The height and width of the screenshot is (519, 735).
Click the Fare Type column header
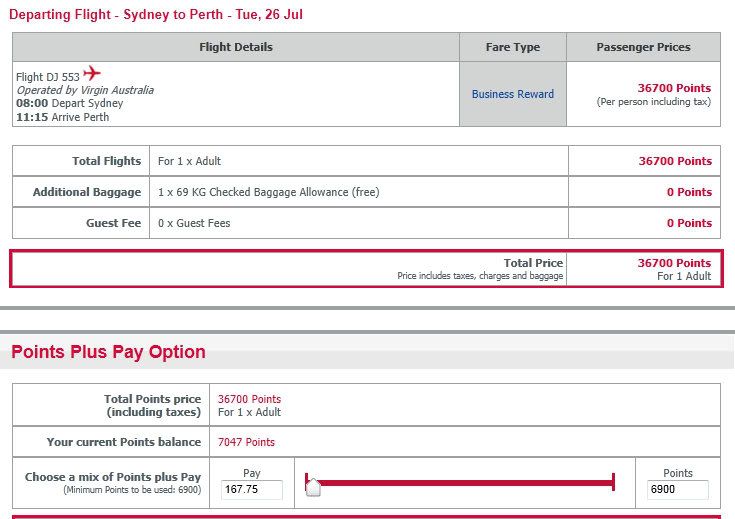coord(513,47)
